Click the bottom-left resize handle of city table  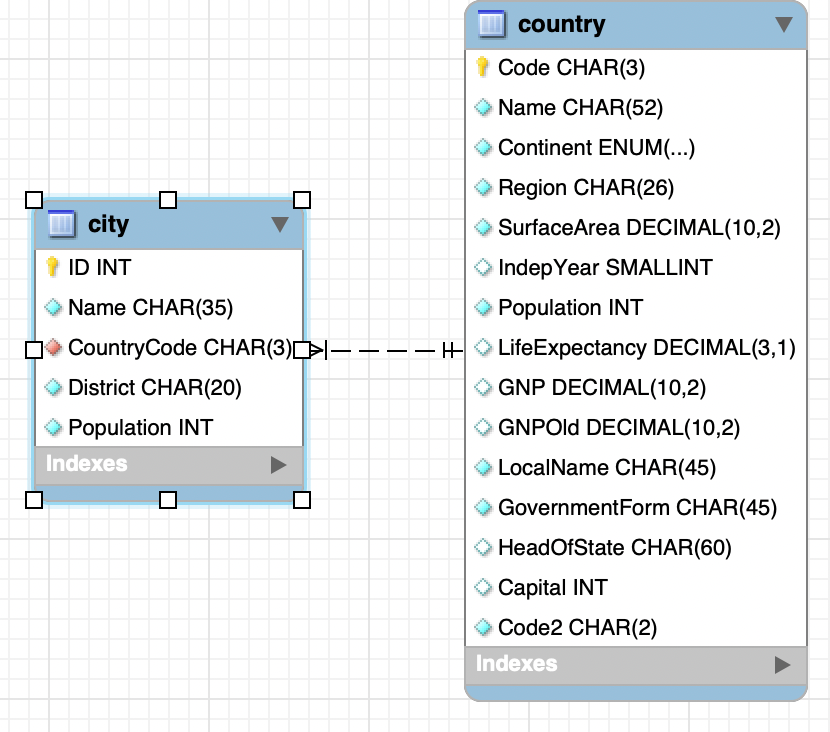34,500
